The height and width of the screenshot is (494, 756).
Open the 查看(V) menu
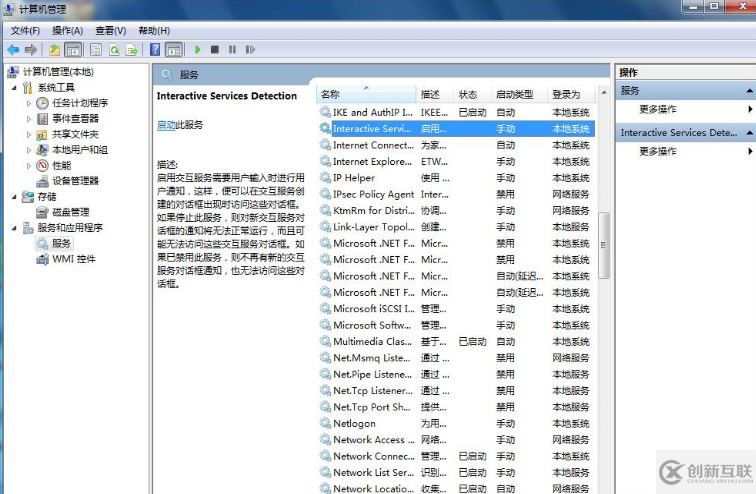[x=111, y=31]
